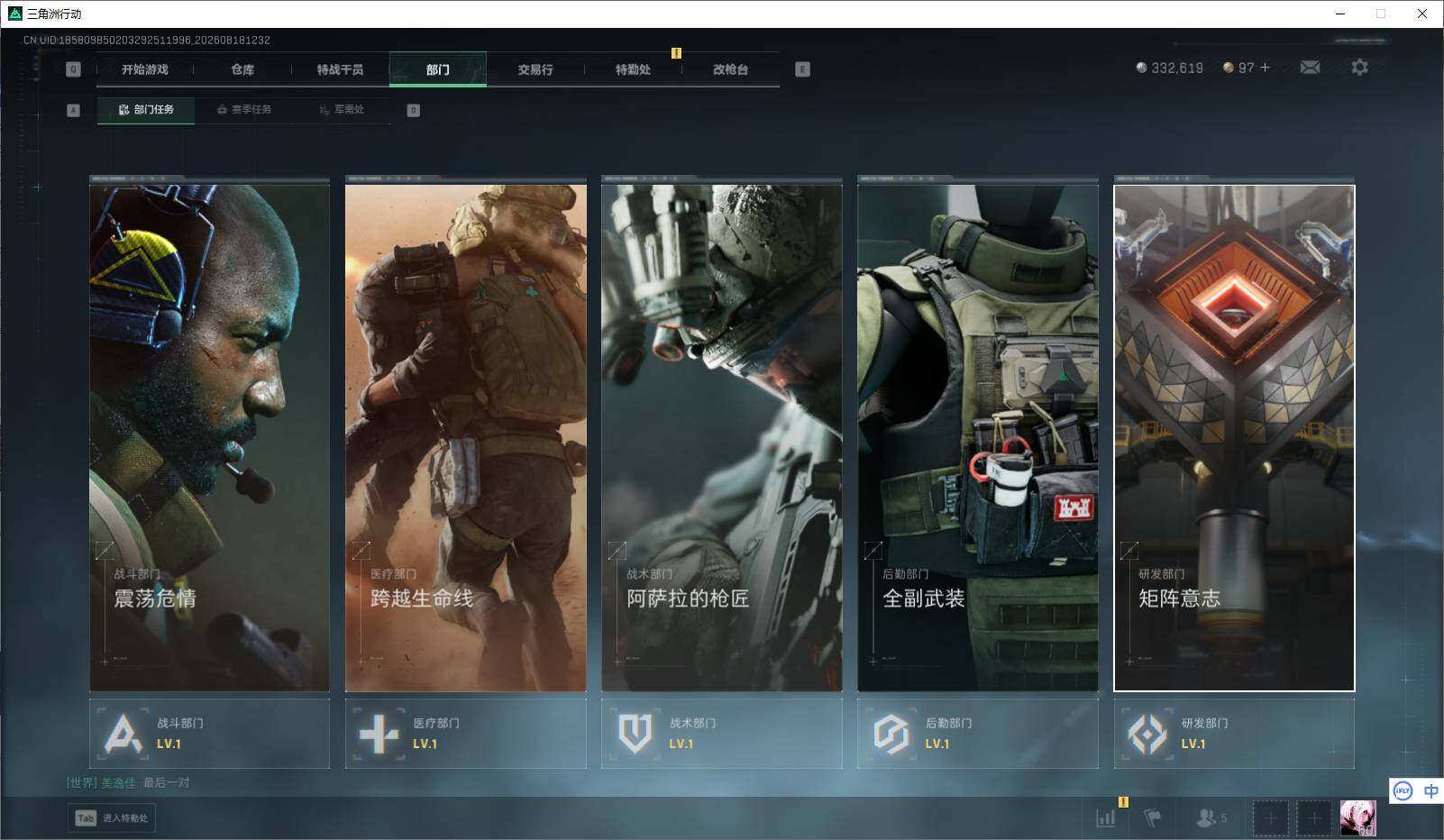This screenshot has height=840, width=1444.
Task: Click 研发部门 LV.1 level panel
Action: [1234, 734]
